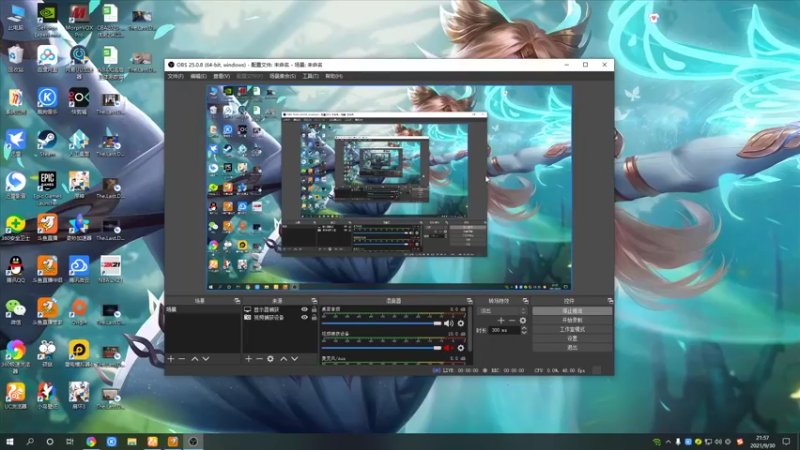This screenshot has height=450, width=800.
Task: Mute the 桌面音频 speaker icon
Action: click(x=448, y=323)
